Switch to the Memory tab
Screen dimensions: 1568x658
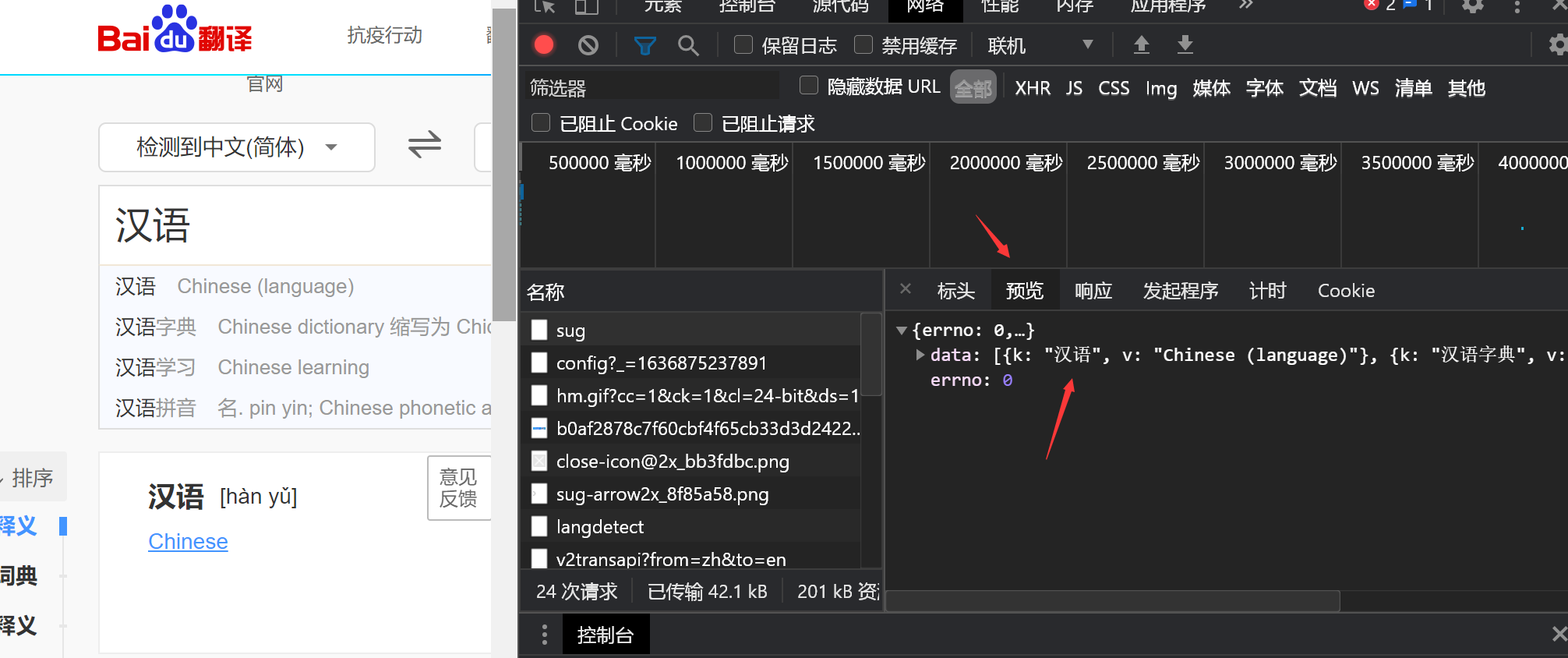1075,6
